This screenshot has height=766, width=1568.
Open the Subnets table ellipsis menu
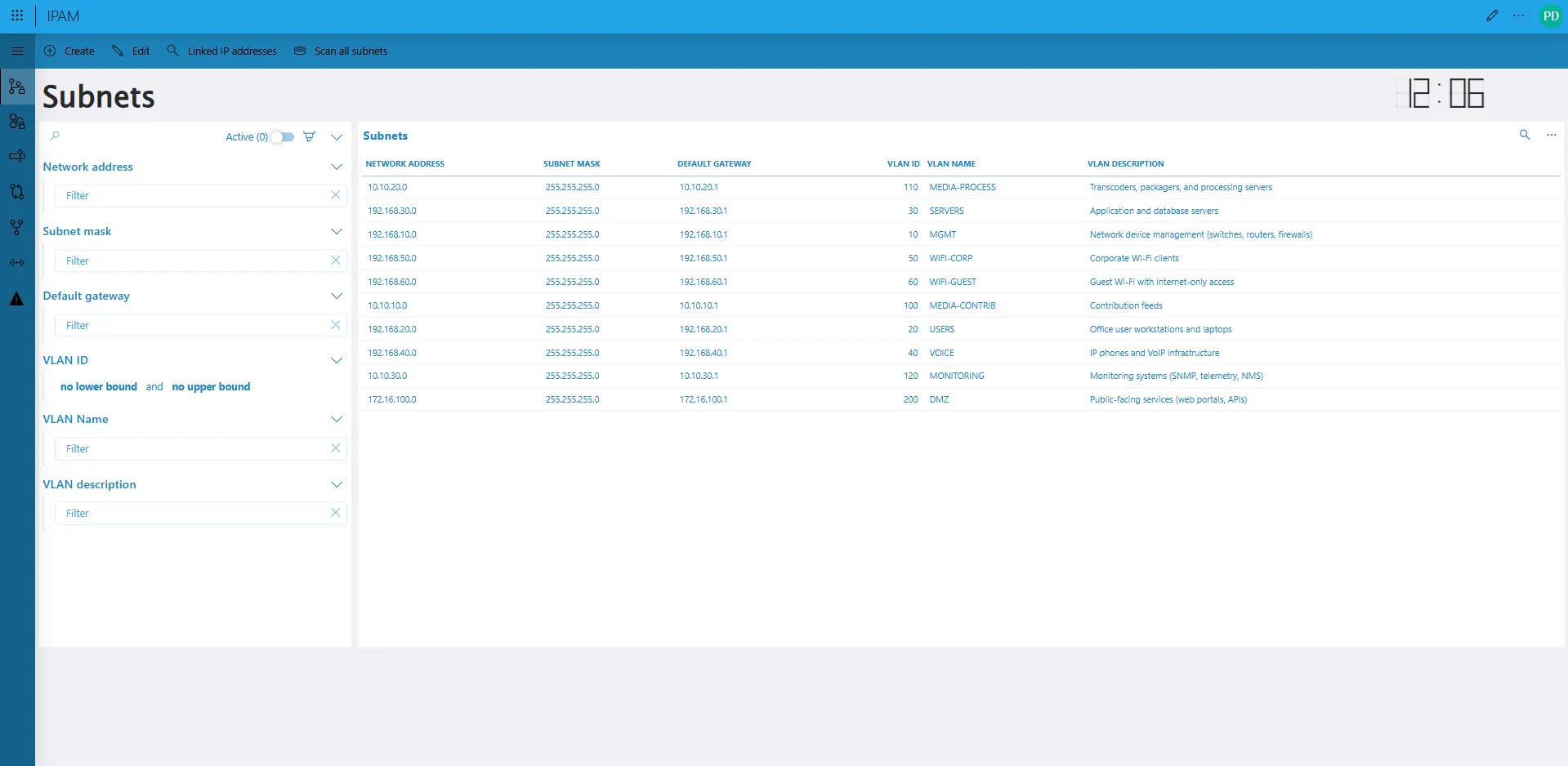pos(1551,135)
